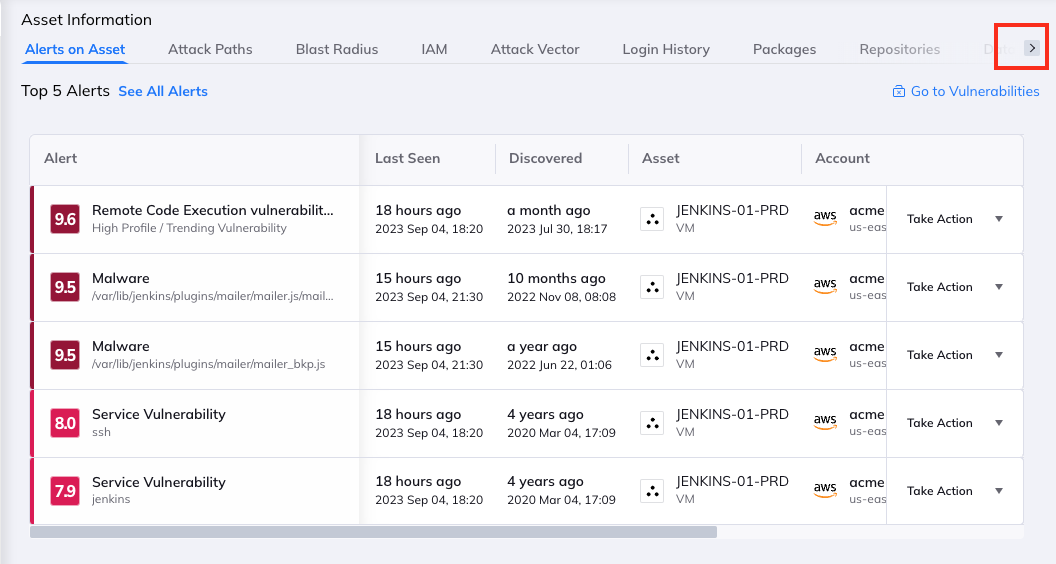Open Take Action arrow for ssh Service Vulnerability
This screenshot has height=564, width=1056.
998,423
